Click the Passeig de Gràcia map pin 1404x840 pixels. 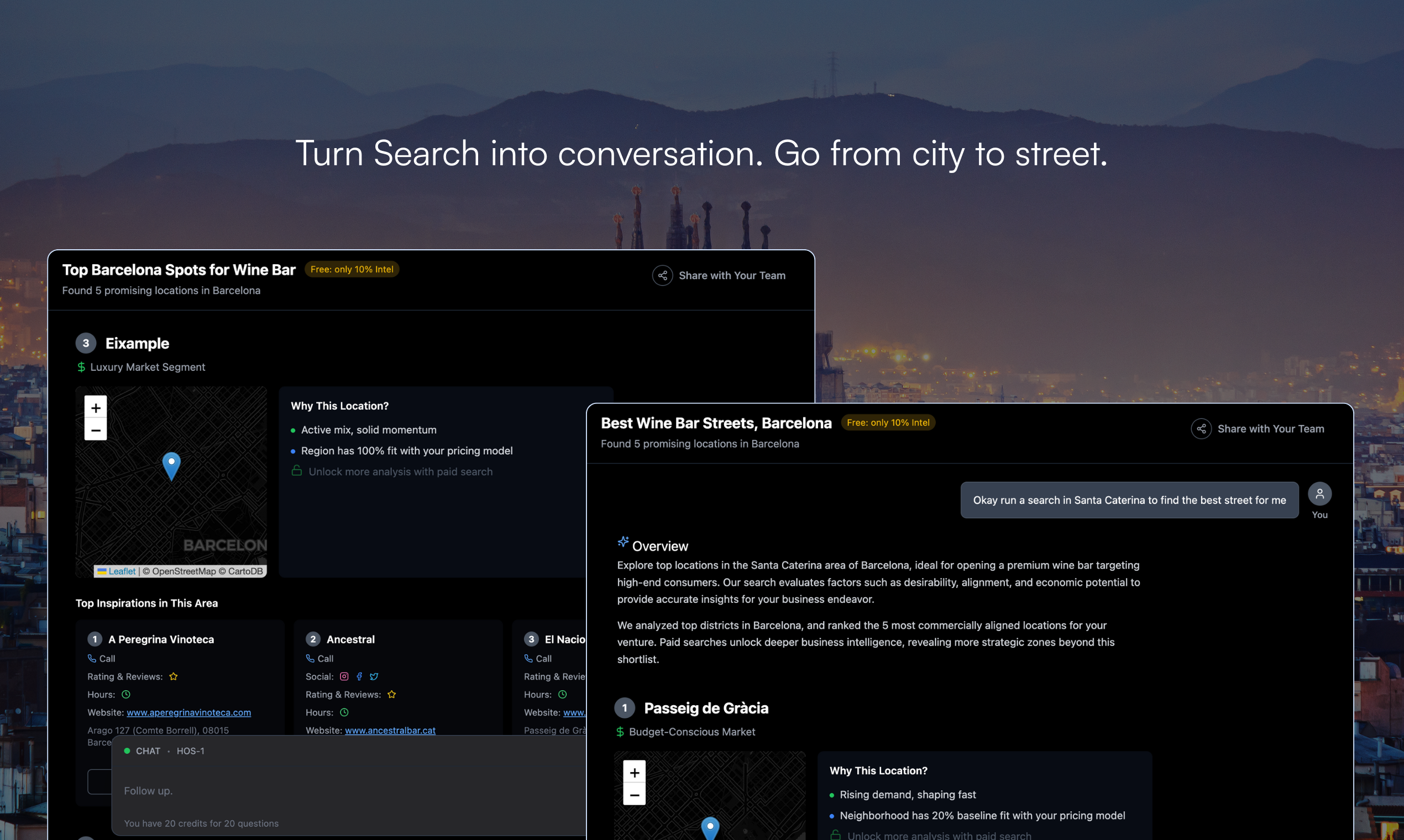[x=710, y=829]
